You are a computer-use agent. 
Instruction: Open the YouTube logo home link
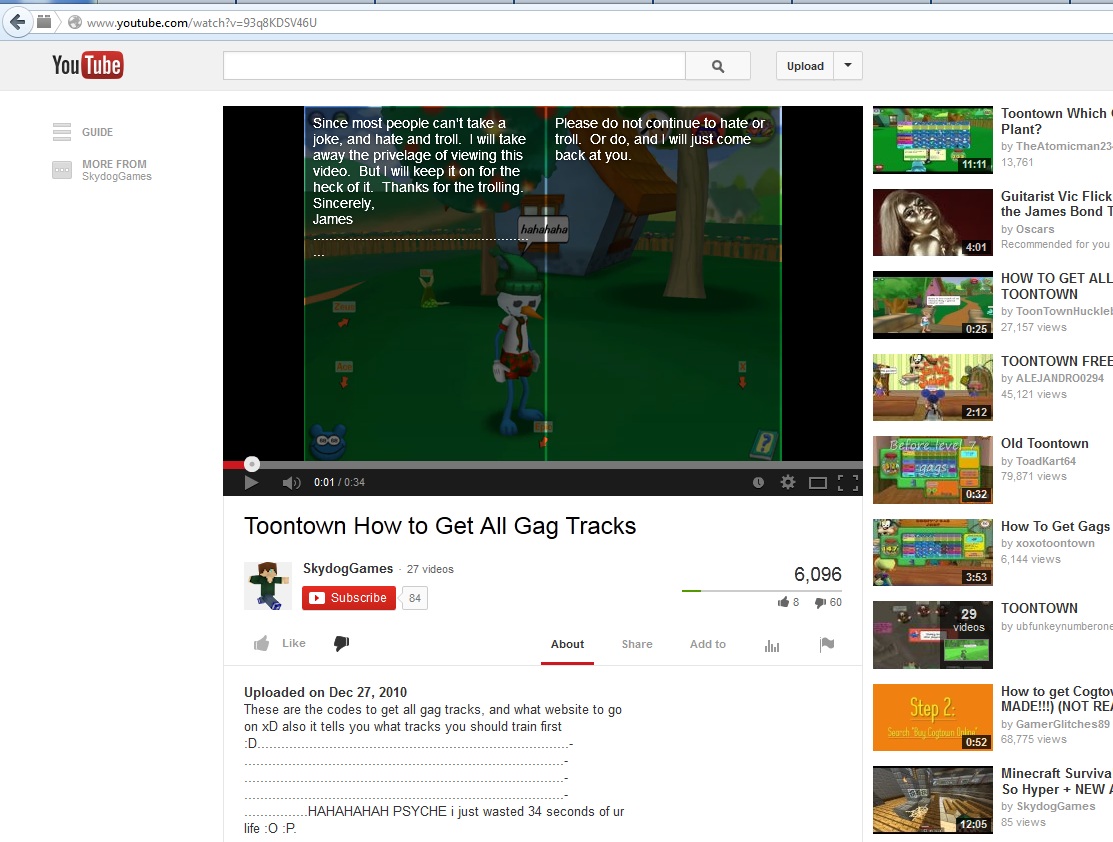[87, 65]
